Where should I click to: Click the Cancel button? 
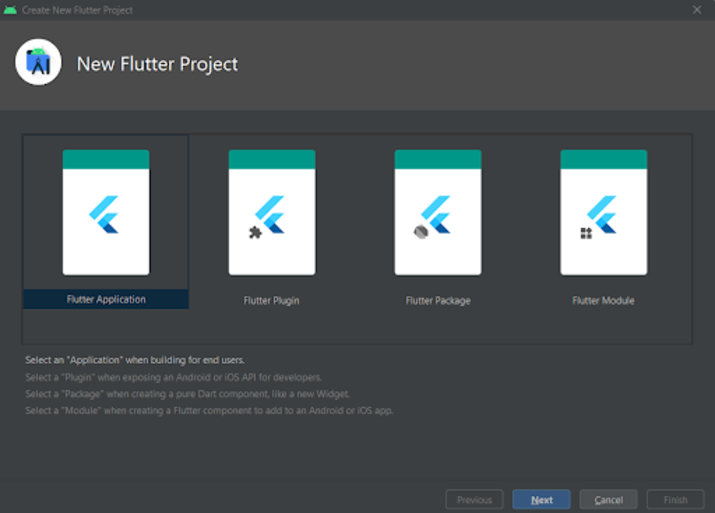coord(608,500)
